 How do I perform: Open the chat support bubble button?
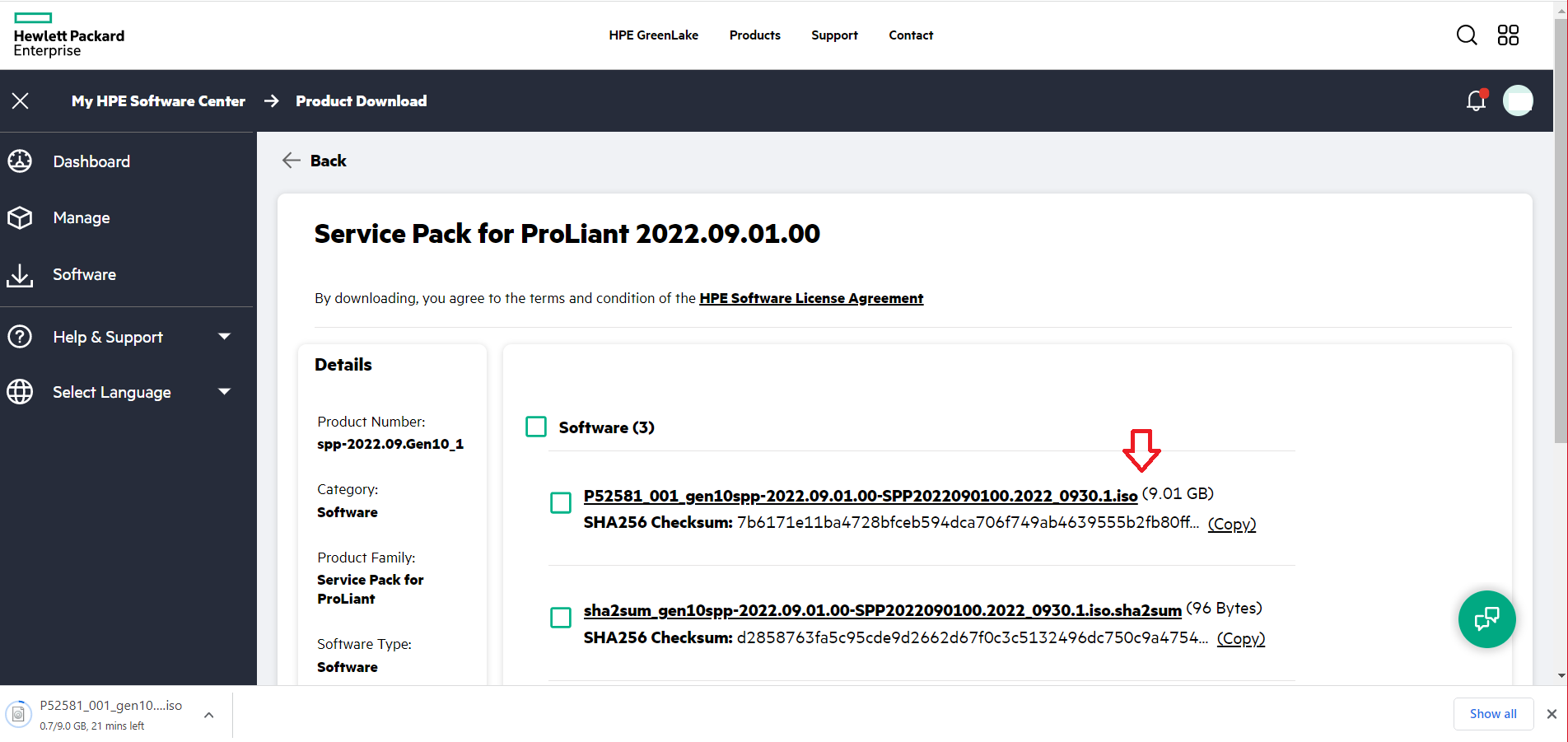coord(1487,619)
